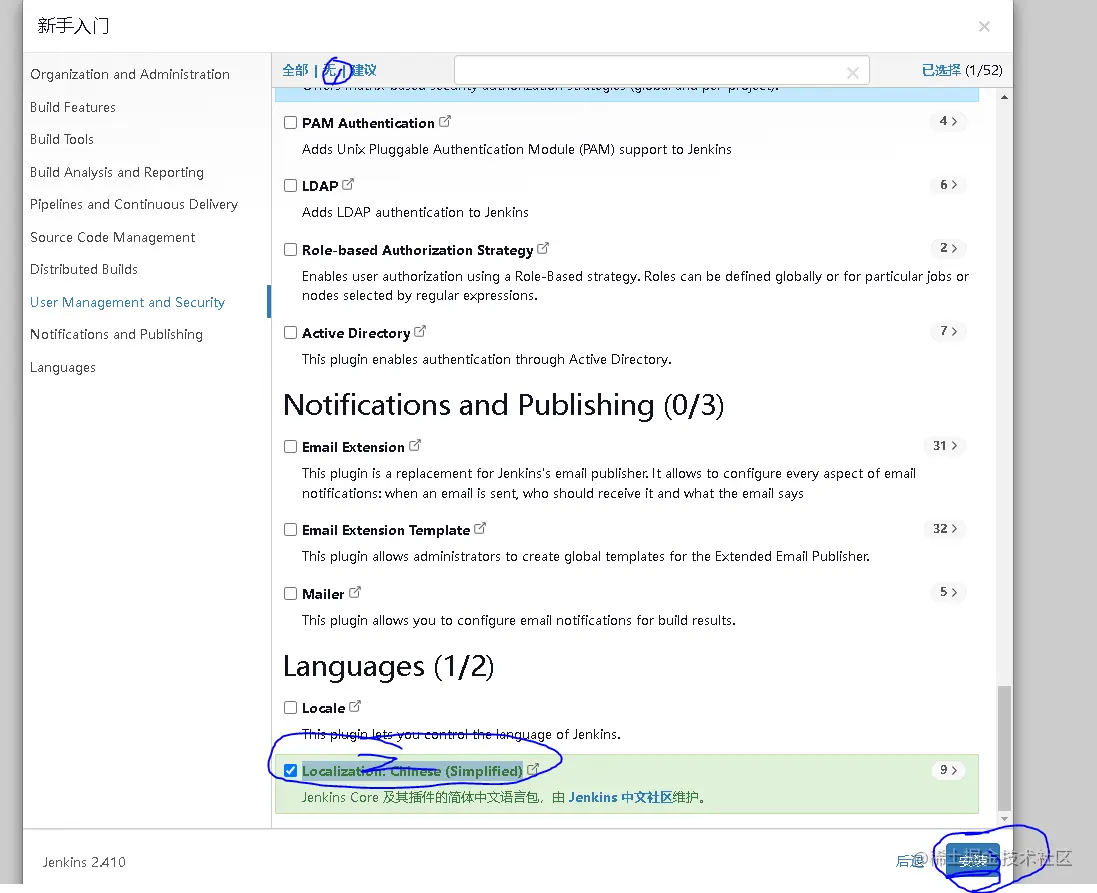Open Role-based Authorization Strategy external link icon
Image resolution: width=1097 pixels, height=893 pixels.
pyautogui.click(x=543, y=248)
